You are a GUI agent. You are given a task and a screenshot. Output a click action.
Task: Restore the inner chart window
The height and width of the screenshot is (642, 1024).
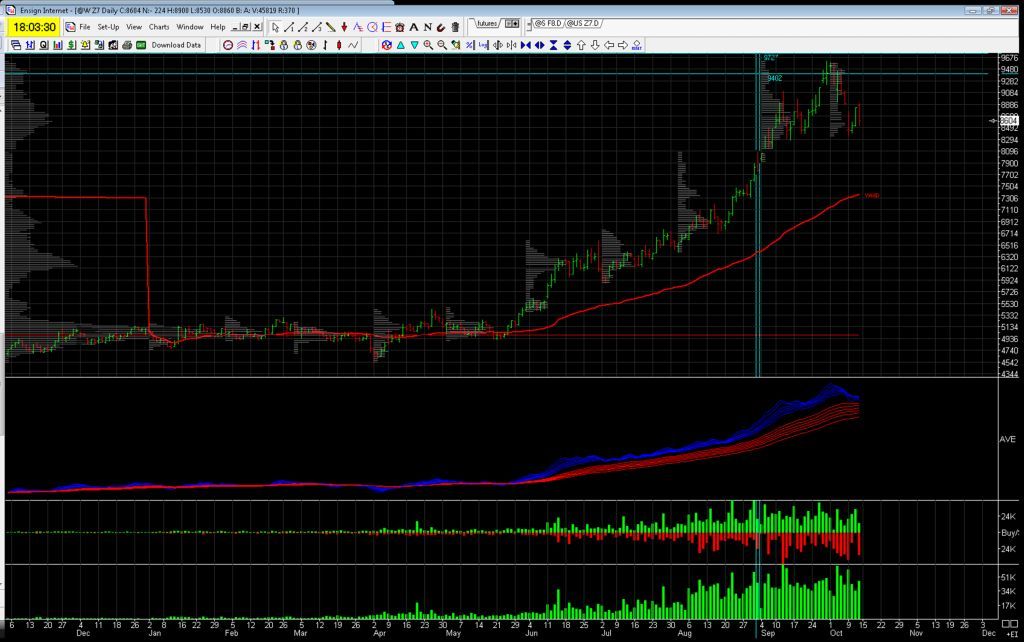(246, 27)
